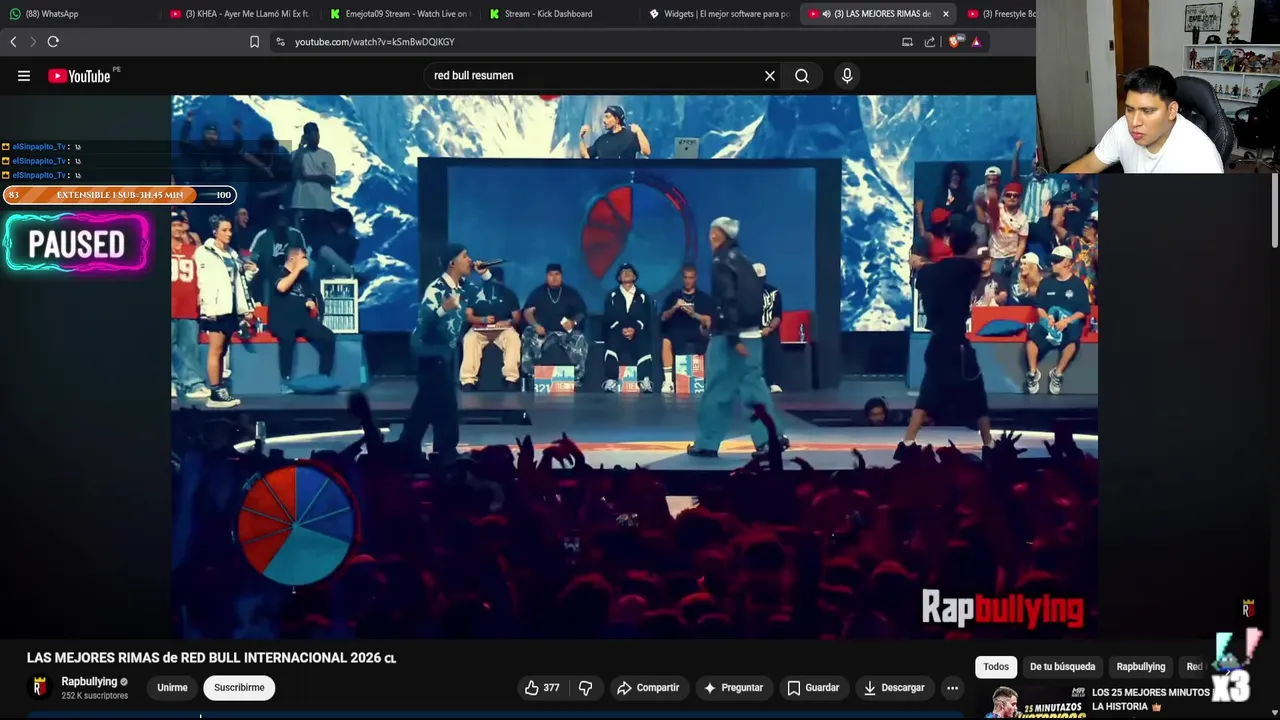Open LOS 25 MEJORES MINUTOS video title
This screenshot has width=1280, height=720.
(1152, 699)
